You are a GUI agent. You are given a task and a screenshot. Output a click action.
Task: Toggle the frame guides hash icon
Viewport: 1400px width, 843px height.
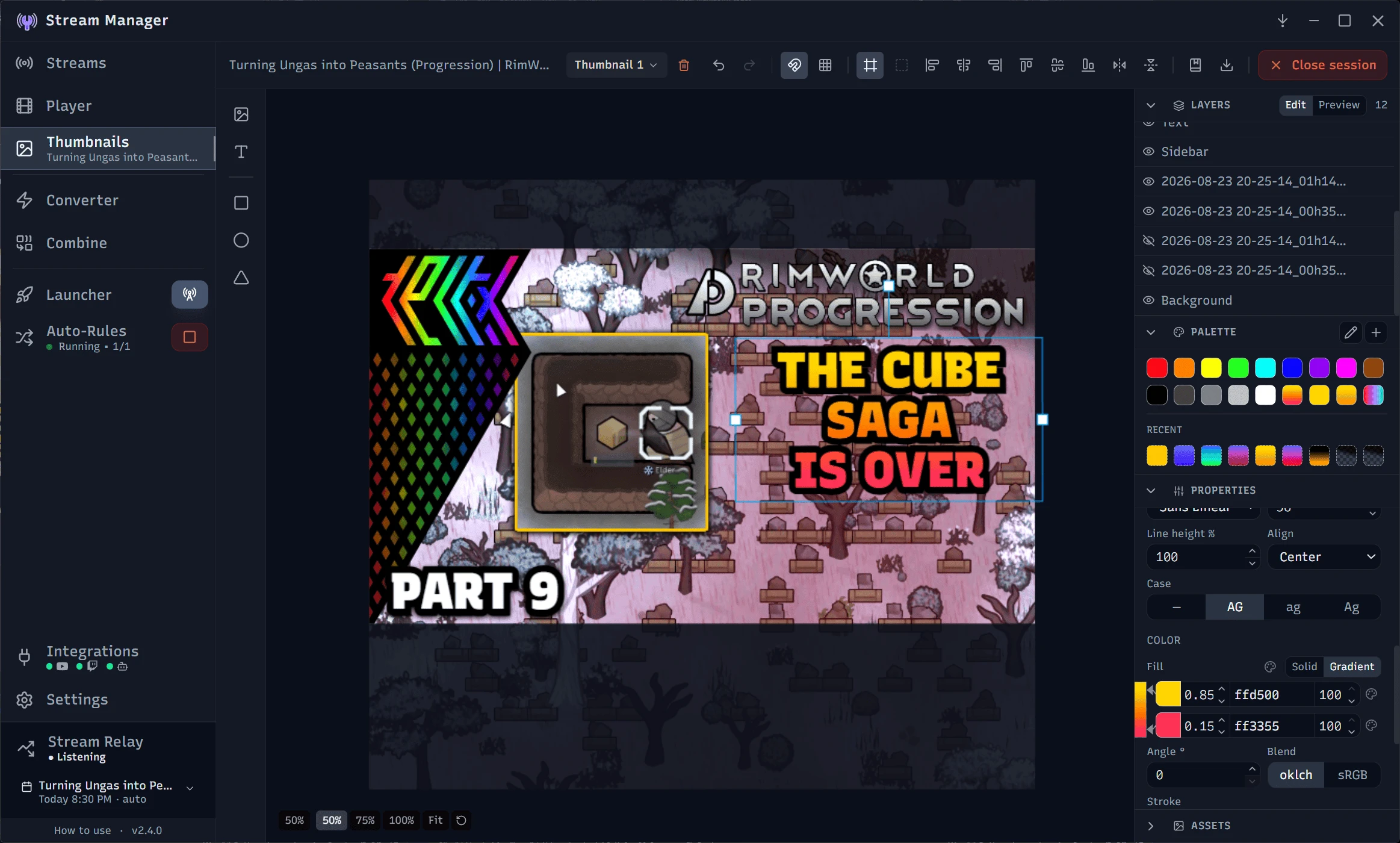pos(870,65)
